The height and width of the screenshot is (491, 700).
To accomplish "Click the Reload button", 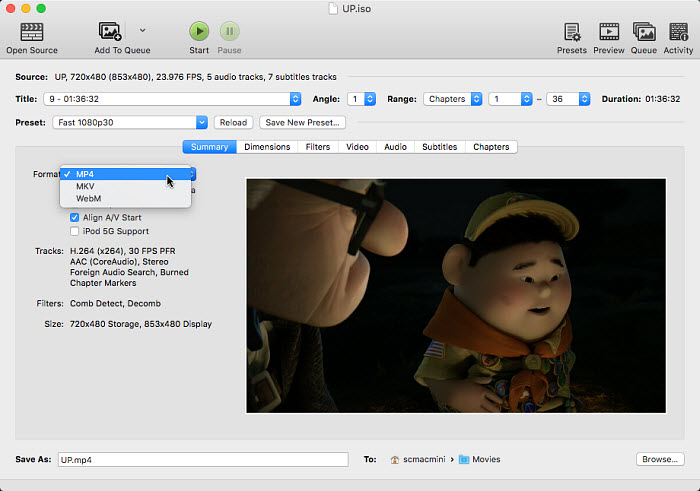I will point(233,122).
